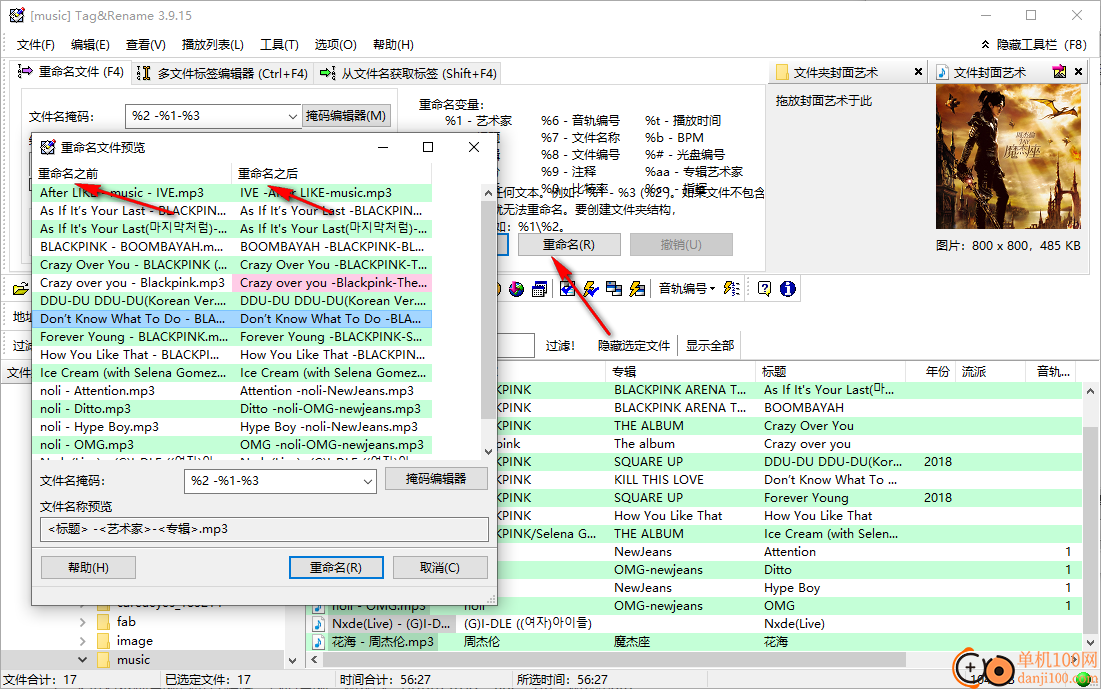Maximize the 重命名文件预览 dialog
The width and height of the screenshot is (1101, 689).
tap(428, 147)
